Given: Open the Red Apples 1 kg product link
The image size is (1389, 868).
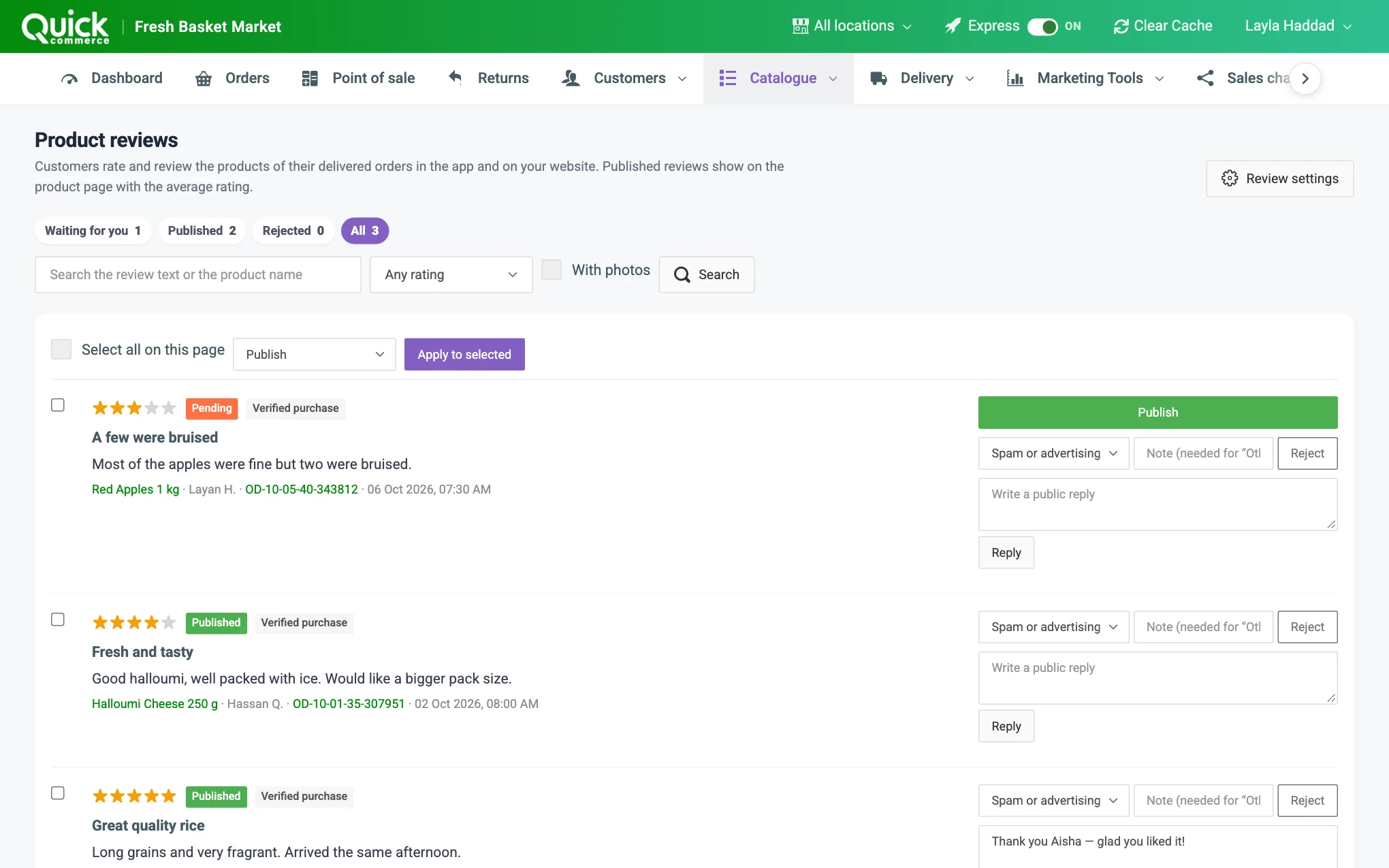Looking at the screenshot, I should pyautogui.click(x=135, y=489).
